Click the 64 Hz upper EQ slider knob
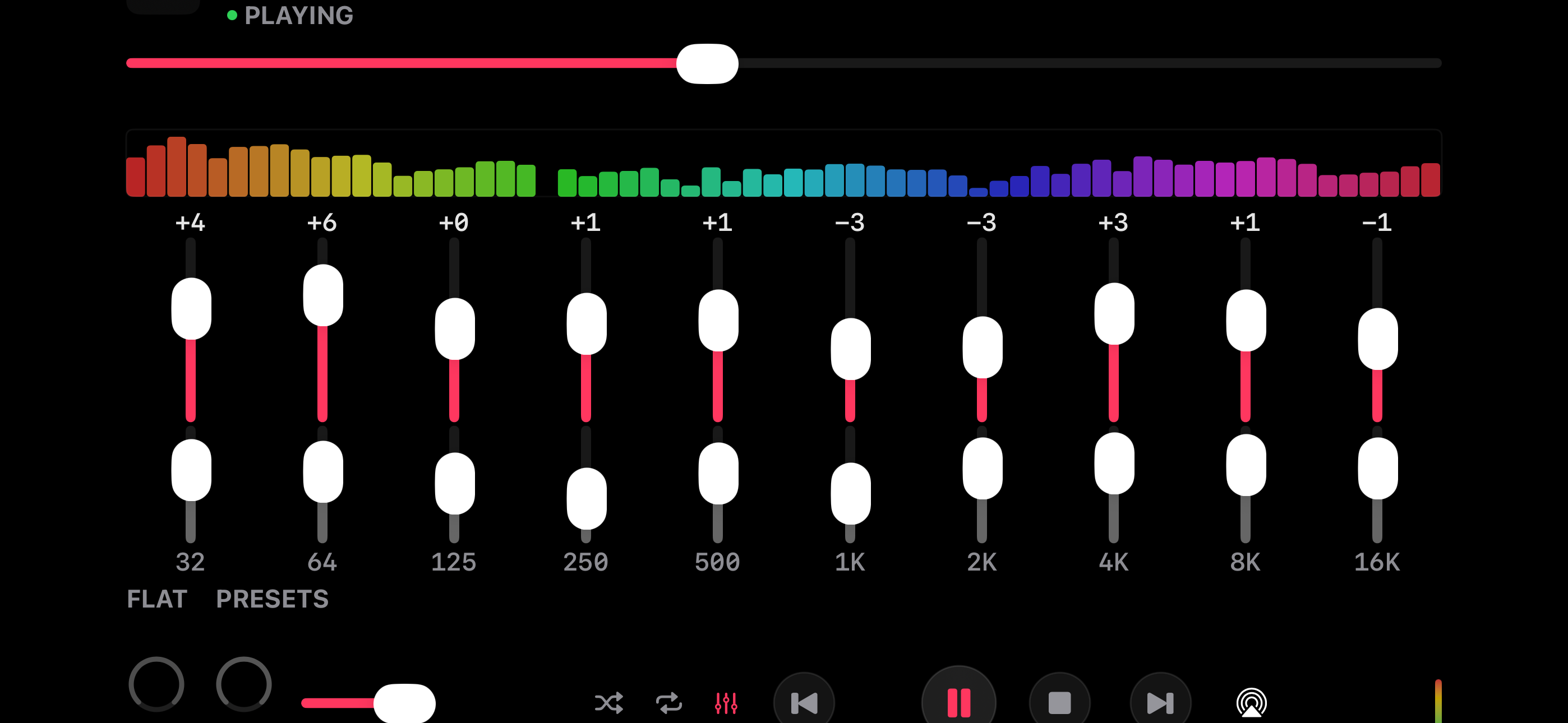Screen dimensions: 1568x723 click(x=322, y=295)
